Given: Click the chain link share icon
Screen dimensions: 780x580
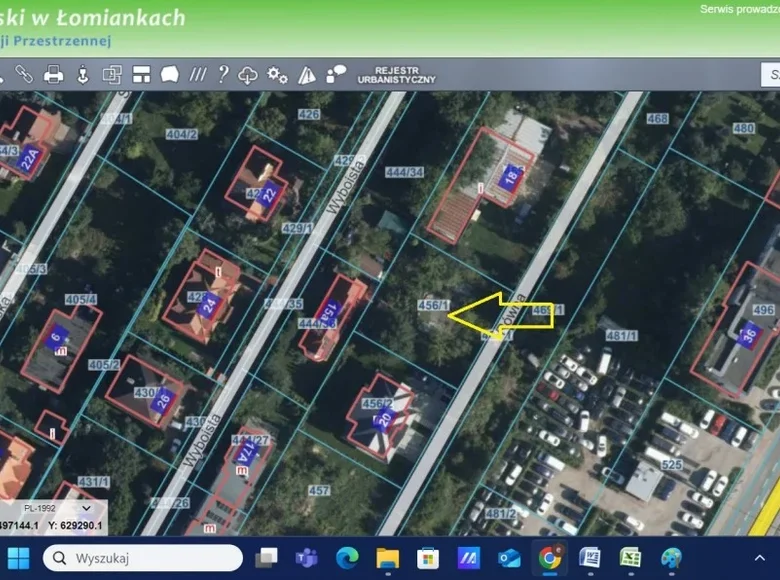Looking at the screenshot, I should coord(24,74).
